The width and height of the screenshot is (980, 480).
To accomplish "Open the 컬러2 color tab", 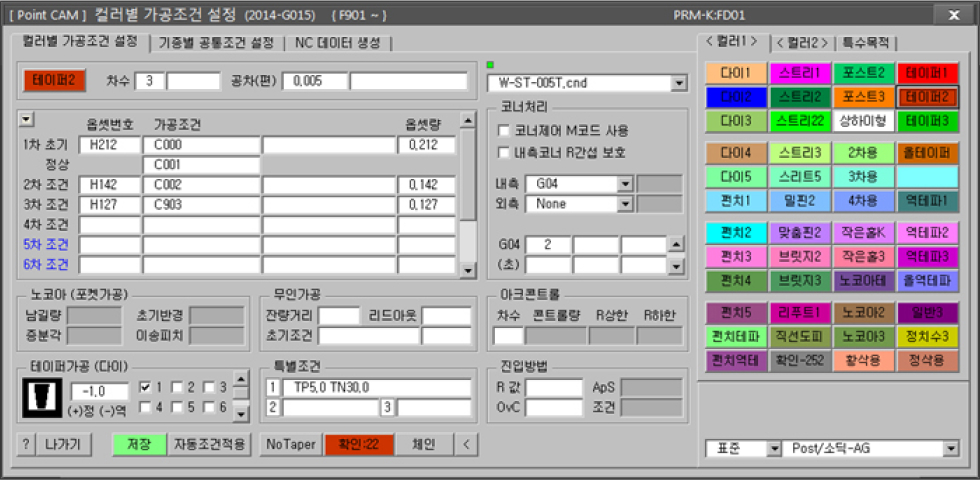I will click(x=801, y=42).
